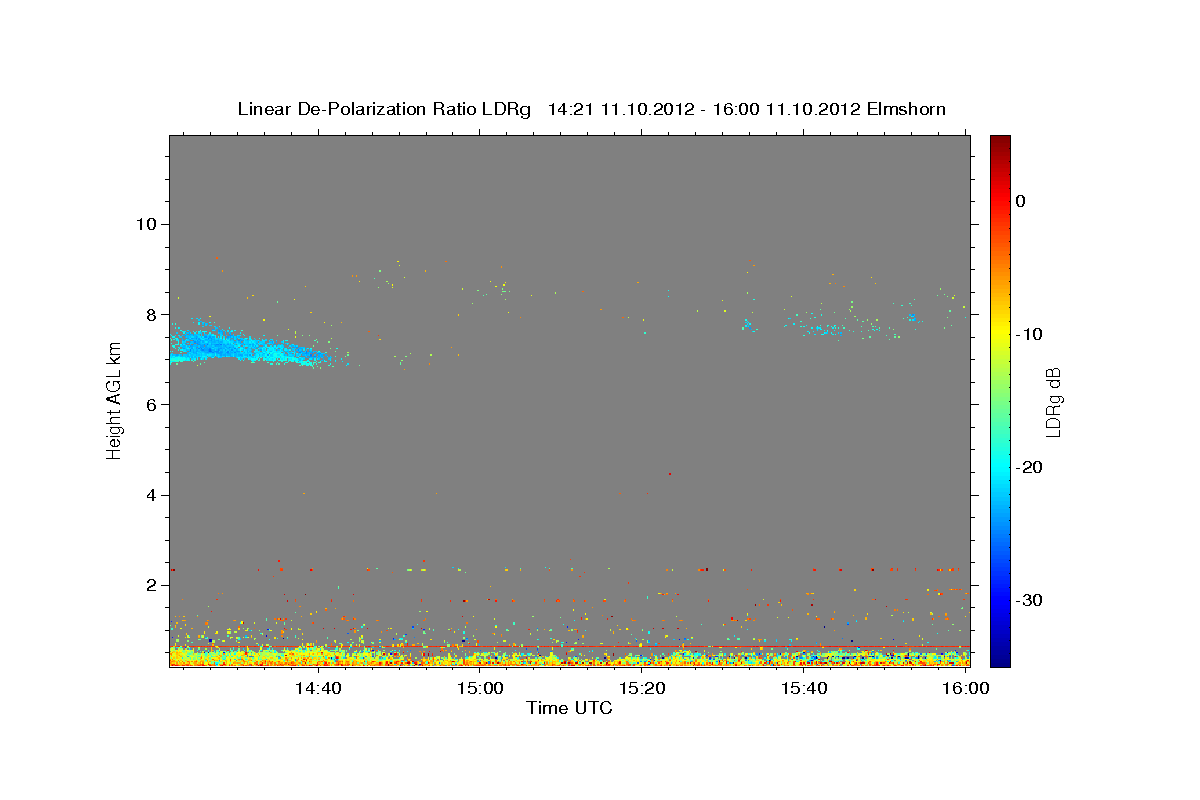The height and width of the screenshot is (800, 1200).
Task: Click the colorbar value 0
Action: 1021,201
